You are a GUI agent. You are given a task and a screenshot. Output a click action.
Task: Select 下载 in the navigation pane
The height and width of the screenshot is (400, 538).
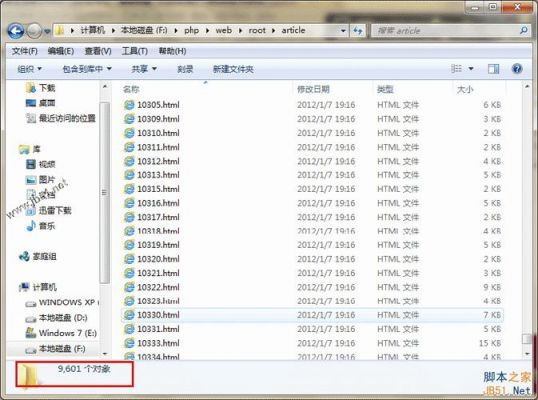click(47, 88)
